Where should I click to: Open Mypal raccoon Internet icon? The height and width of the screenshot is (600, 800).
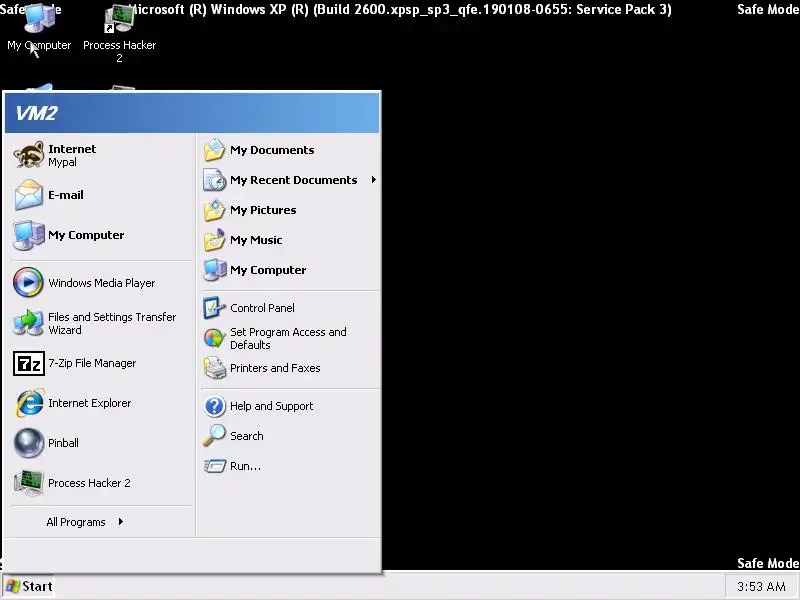(x=29, y=155)
